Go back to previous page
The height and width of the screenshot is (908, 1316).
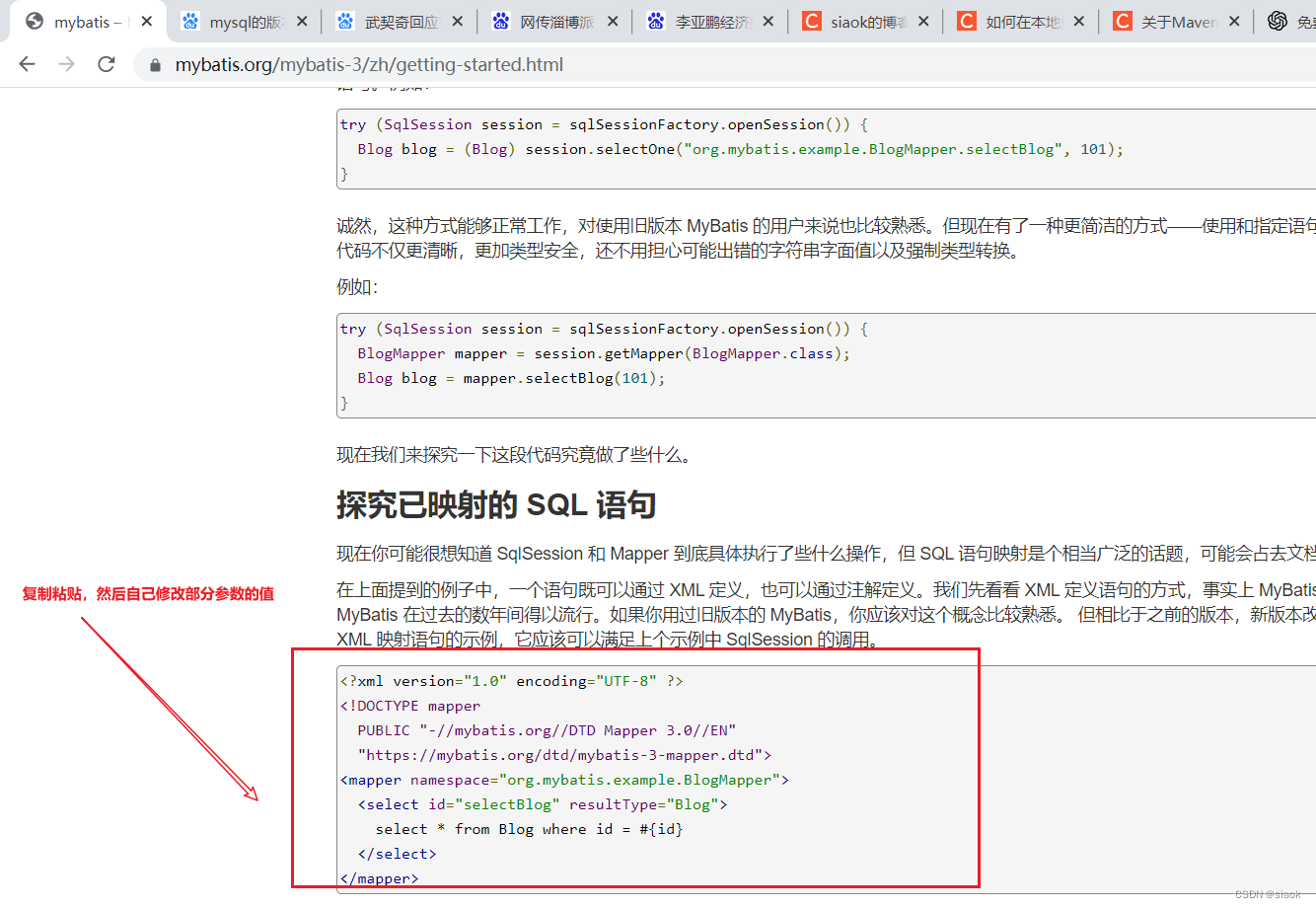(x=28, y=64)
